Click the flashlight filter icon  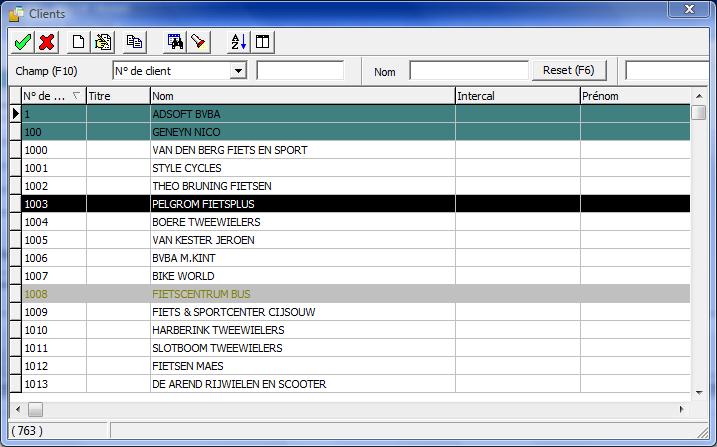click(x=198, y=42)
